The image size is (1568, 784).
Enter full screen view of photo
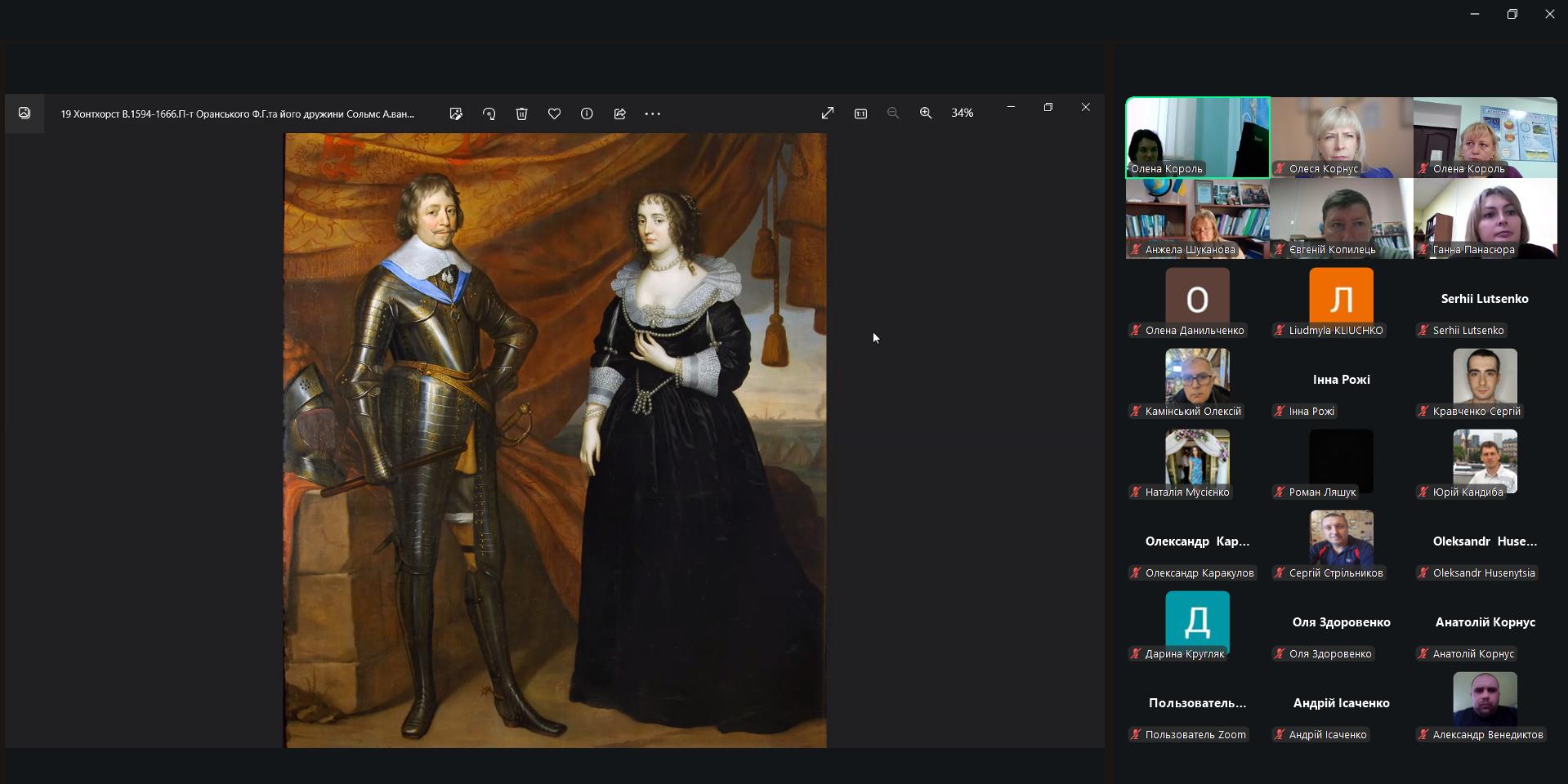pyautogui.click(x=828, y=114)
